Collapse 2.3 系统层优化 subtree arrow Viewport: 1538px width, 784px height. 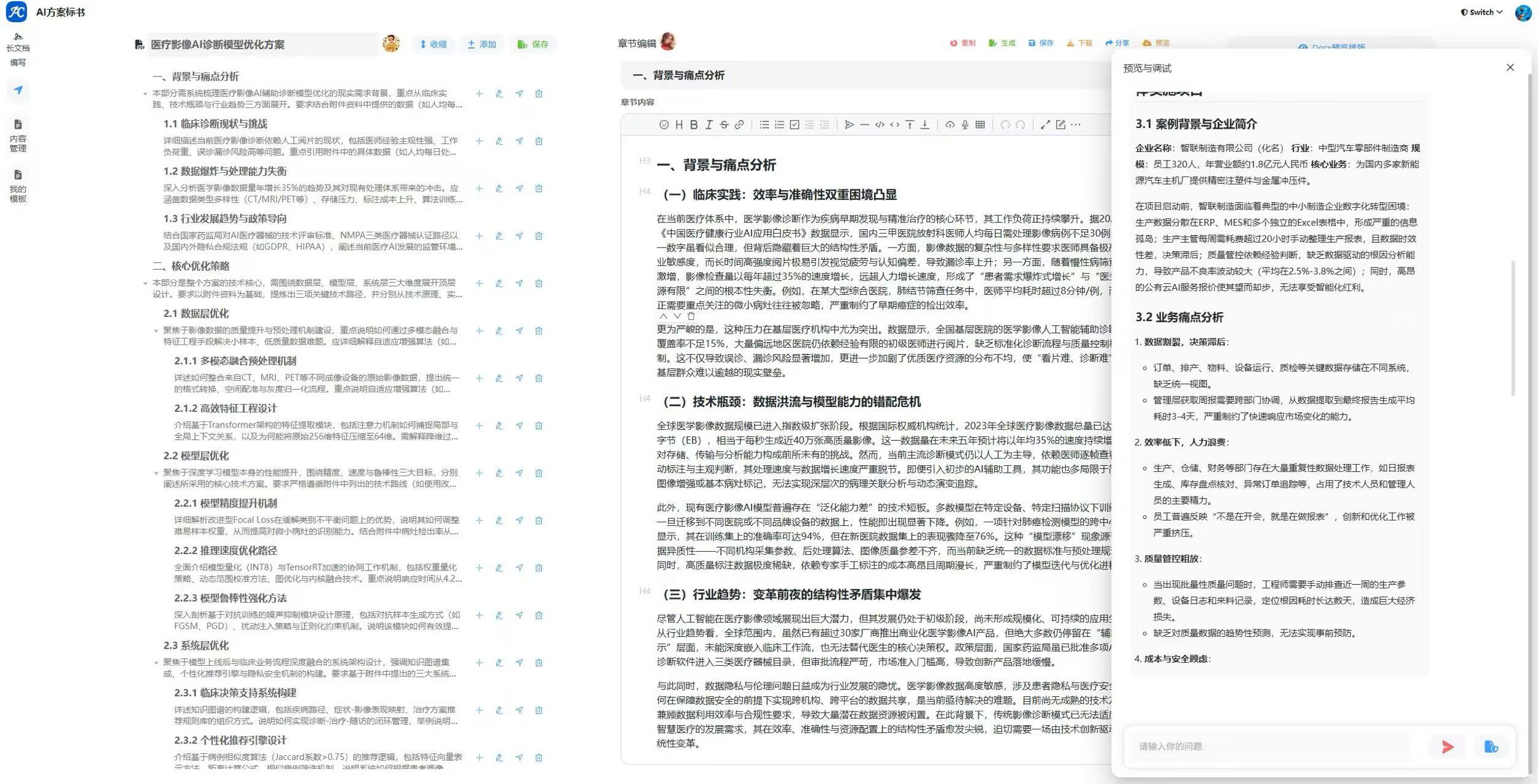coord(156,663)
